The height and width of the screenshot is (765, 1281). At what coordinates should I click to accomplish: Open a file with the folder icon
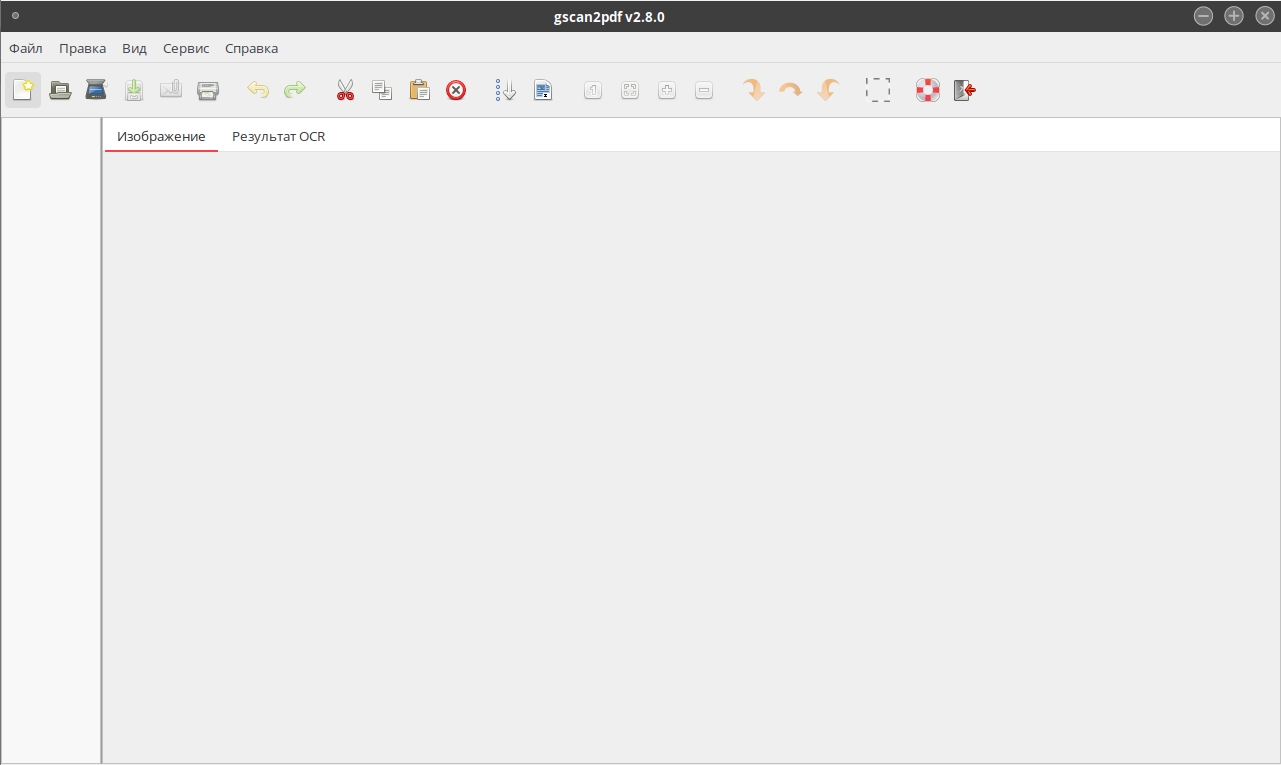pyautogui.click(x=60, y=90)
